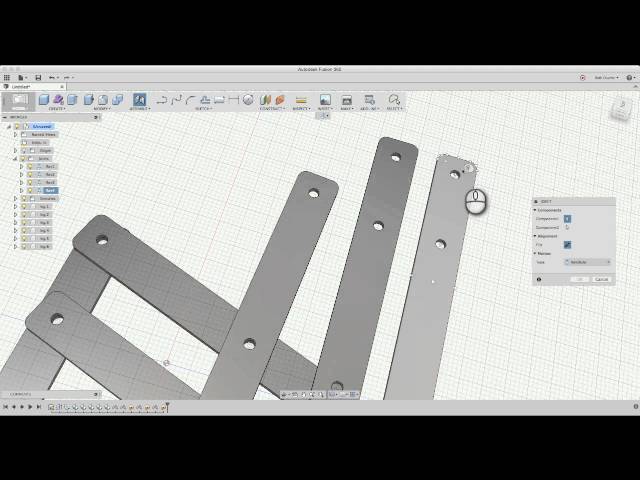This screenshot has width=640, height=480.
Task: Click the Make 3D print icon
Action: 347,99
